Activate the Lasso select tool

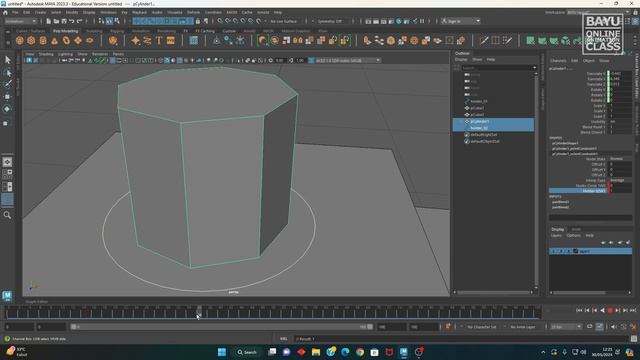pyautogui.click(x=7, y=73)
